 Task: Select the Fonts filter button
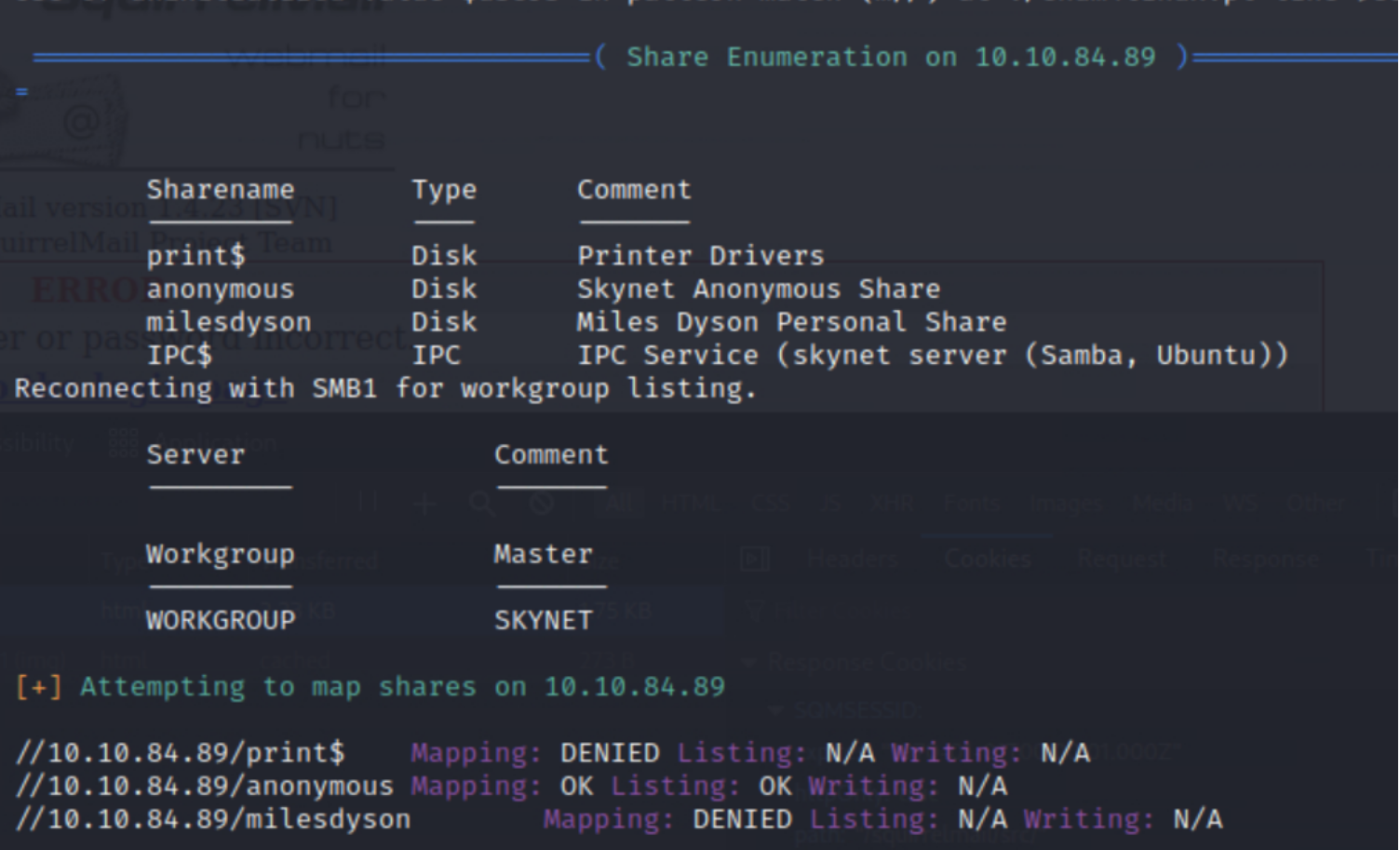(x=972, y=504)
